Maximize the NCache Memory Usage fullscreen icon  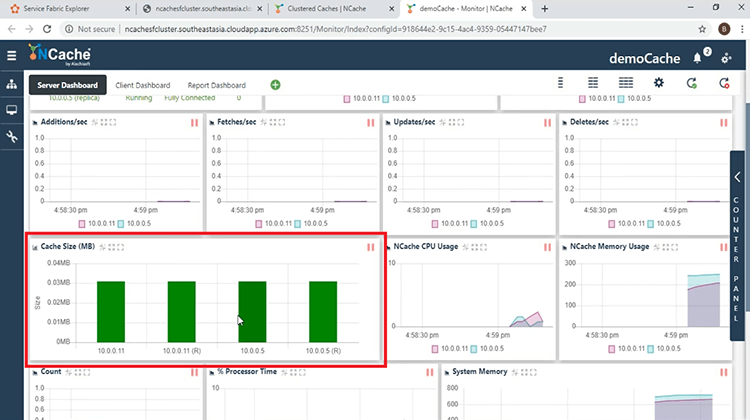[674, 247]
